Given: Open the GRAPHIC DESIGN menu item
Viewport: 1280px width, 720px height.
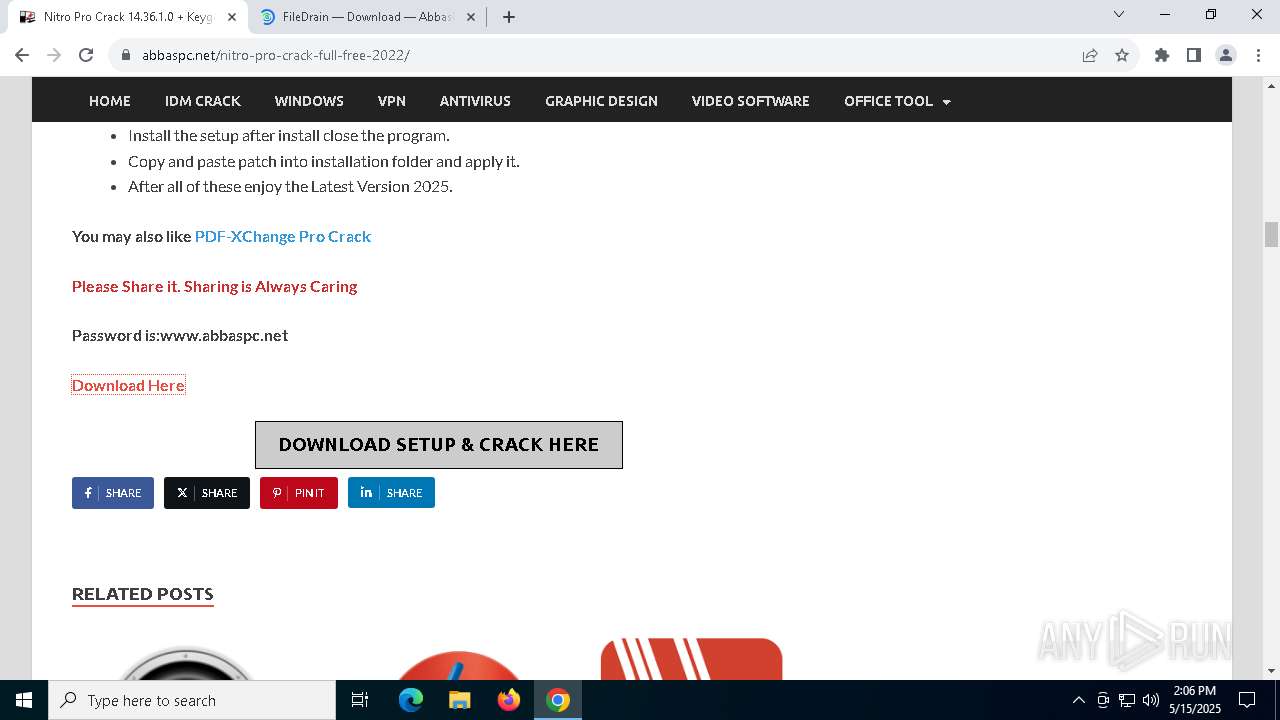Looking at the screenshot, I should (x=601, y=101).
